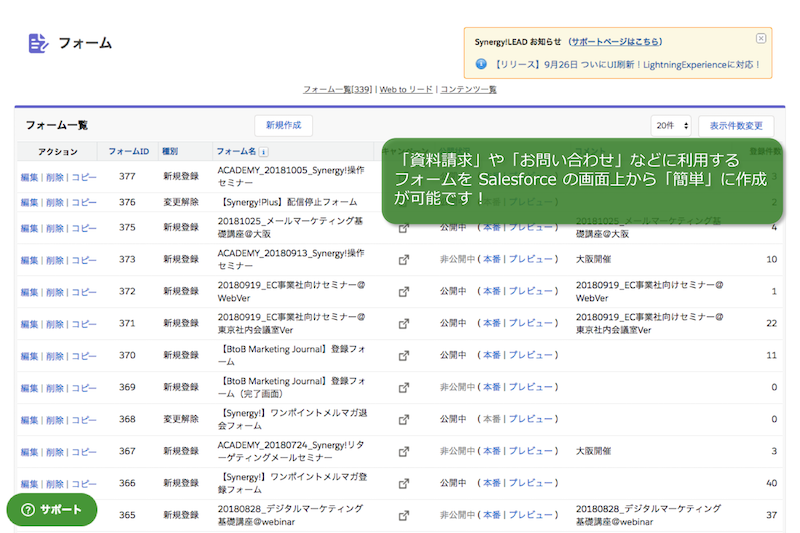Open the フォーム一覧[339] link

click(x=338, y=89)
